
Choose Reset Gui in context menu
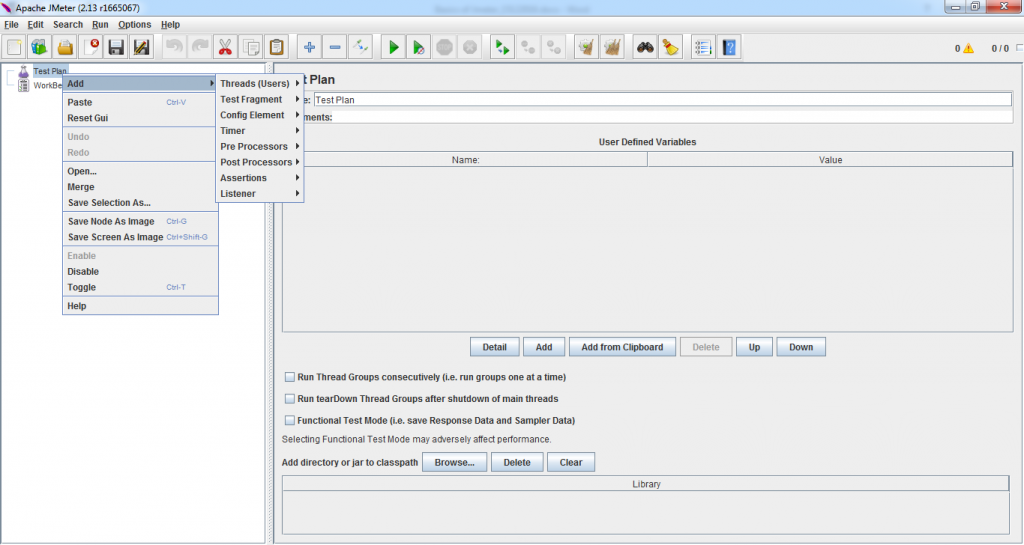[x=140, y=118]
